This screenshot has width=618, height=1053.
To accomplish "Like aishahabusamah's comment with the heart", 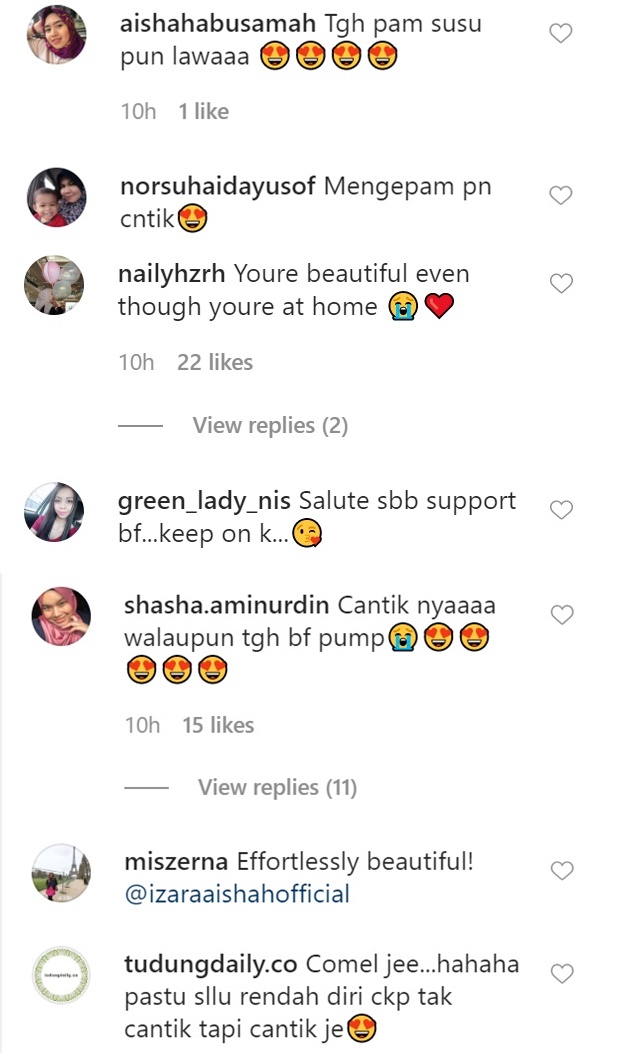I will (x=561, y=33).
